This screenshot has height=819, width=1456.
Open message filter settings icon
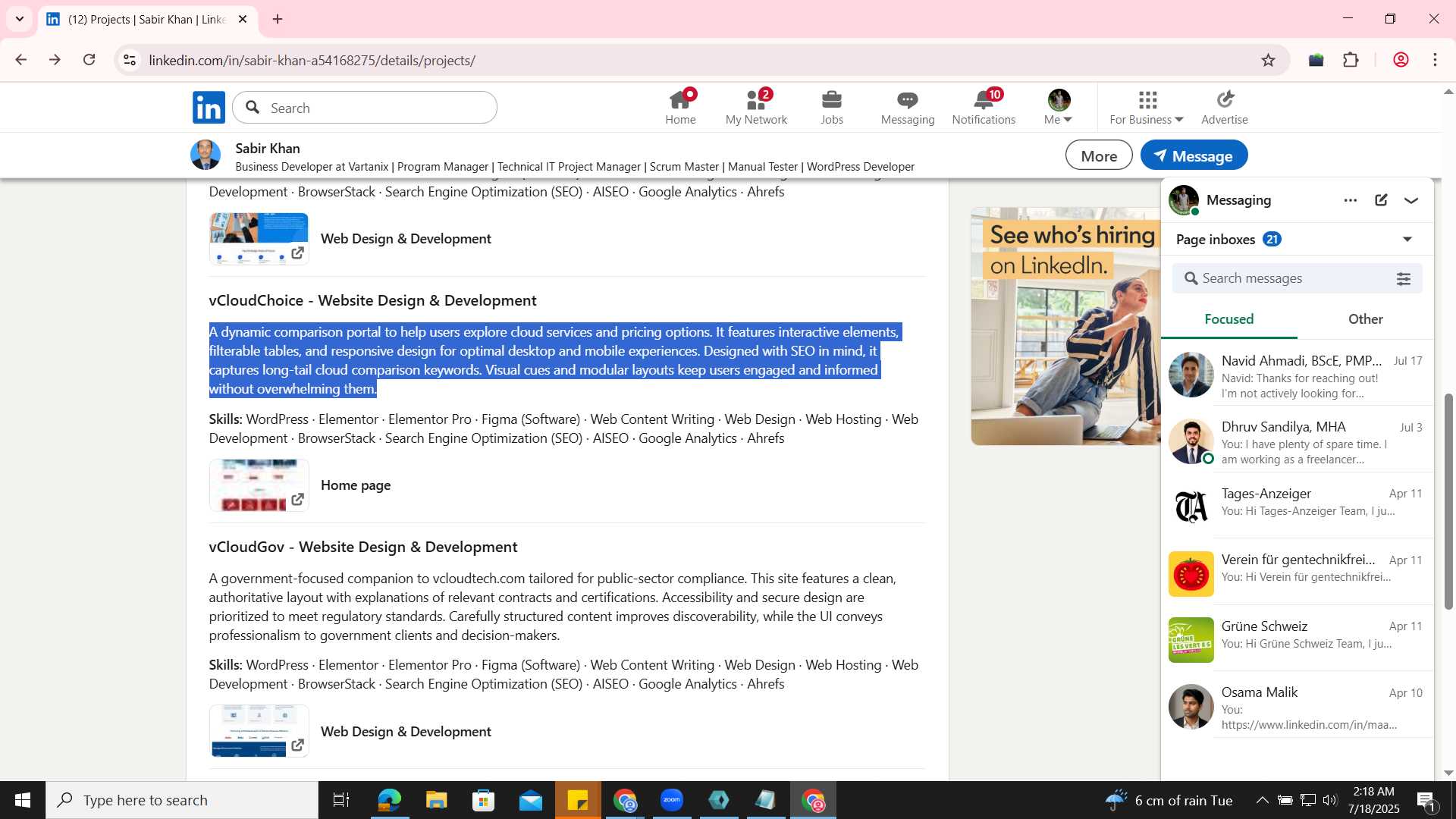[1404, 279]
